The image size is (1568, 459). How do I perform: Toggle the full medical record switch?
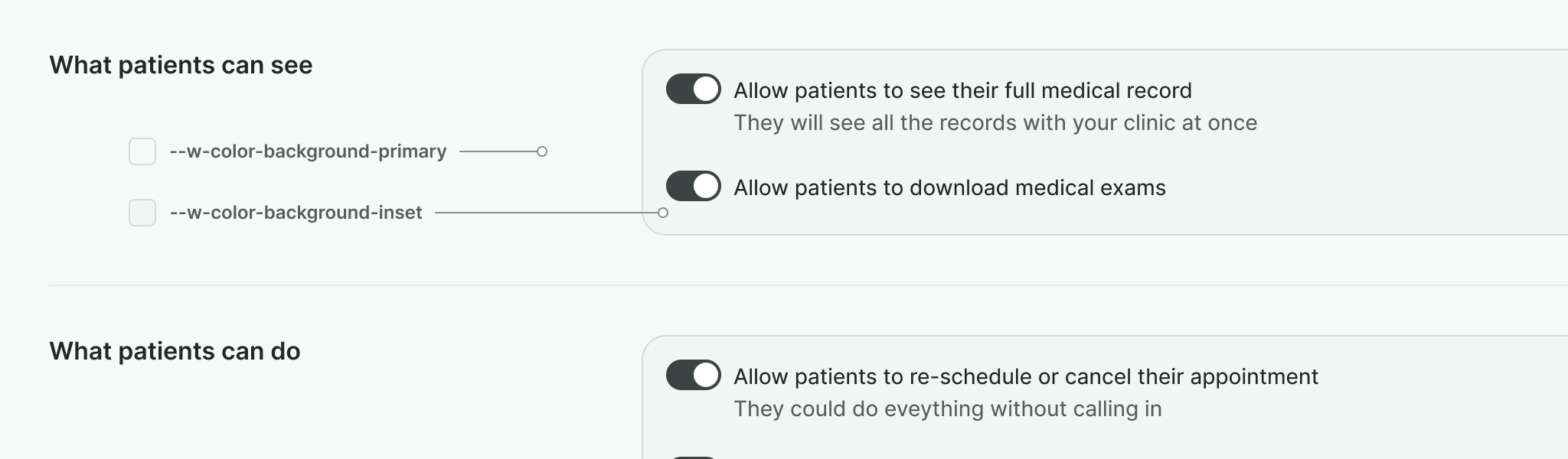tap(693, 89)
